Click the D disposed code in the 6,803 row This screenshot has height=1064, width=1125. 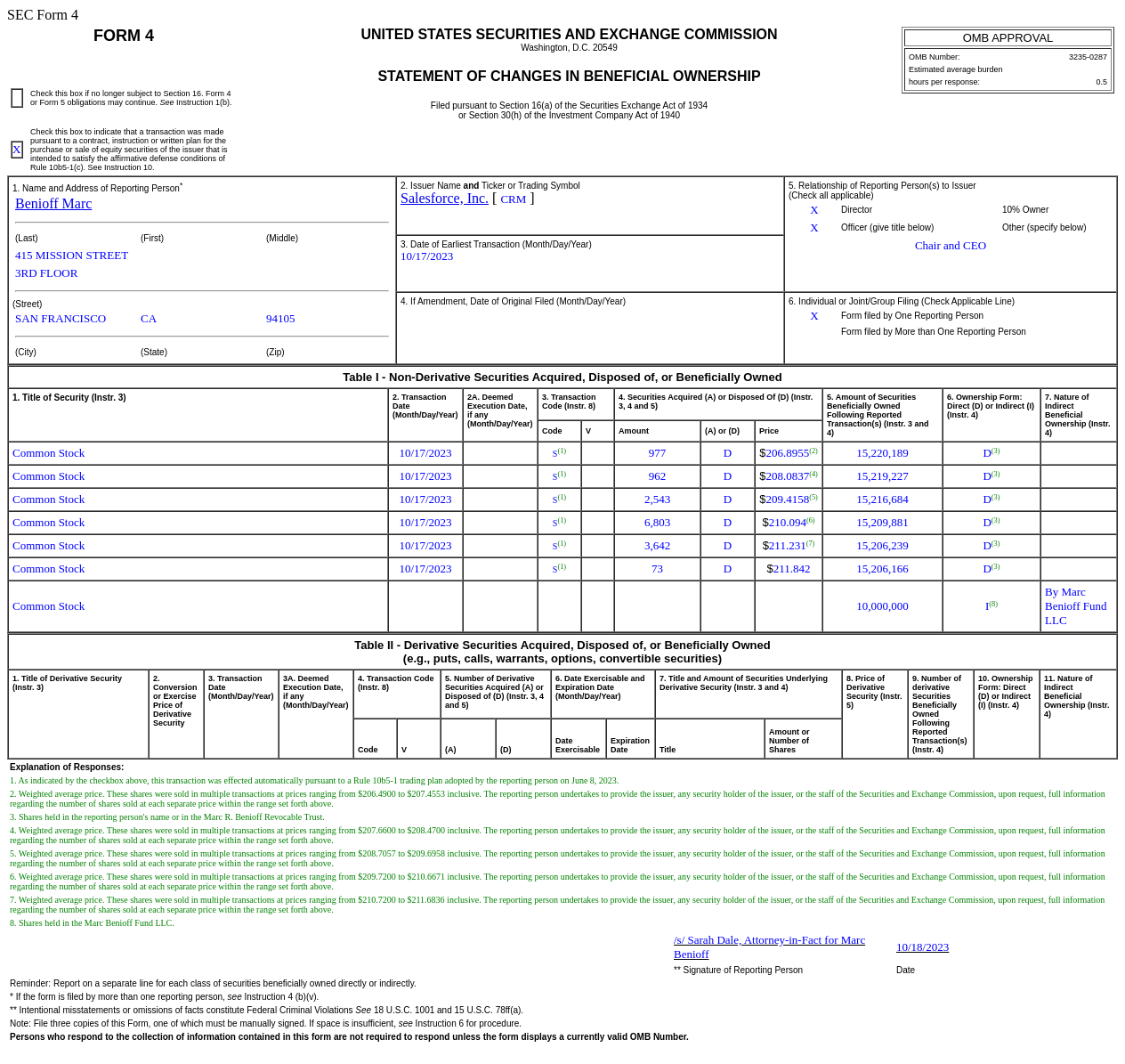[727, 523]
